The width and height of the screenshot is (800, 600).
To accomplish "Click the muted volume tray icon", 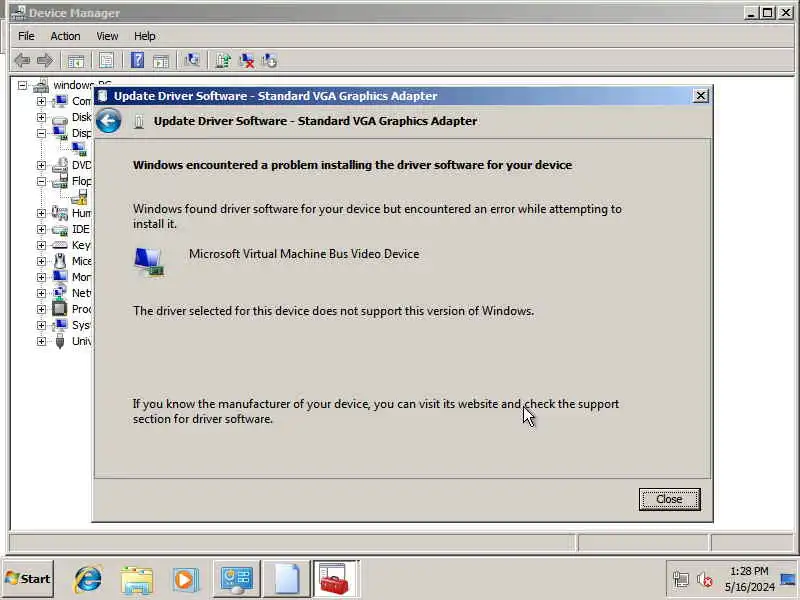I will (705, 580).
